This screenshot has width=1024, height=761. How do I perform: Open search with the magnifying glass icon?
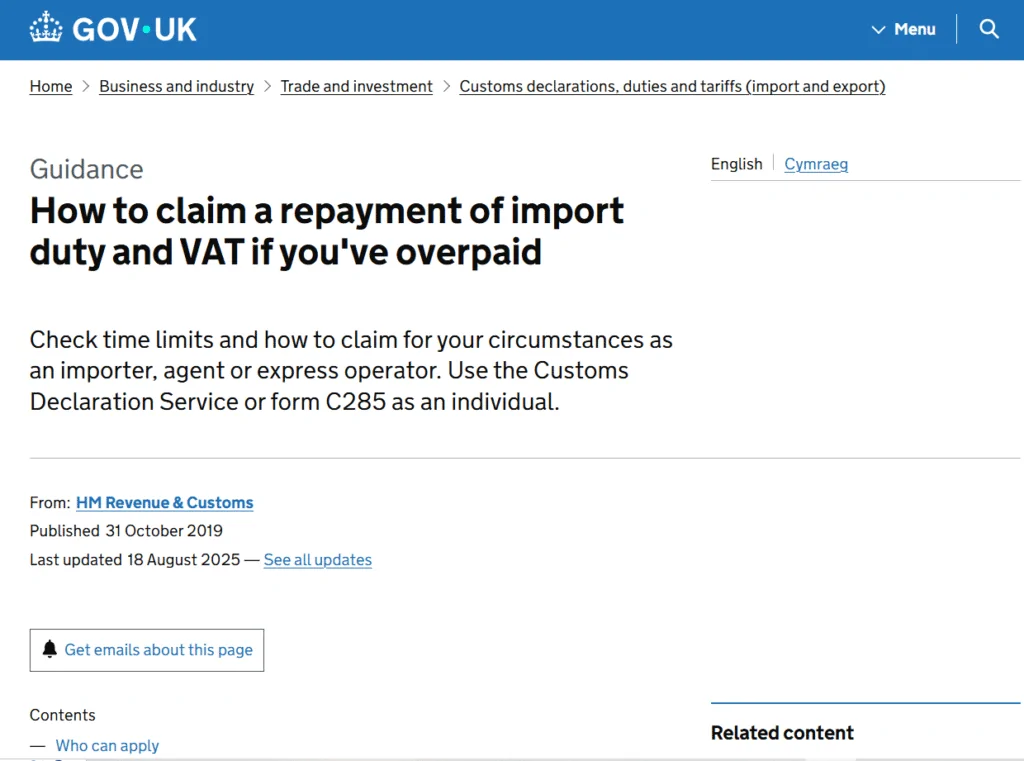pyautogui.click(x=989, y=29)
